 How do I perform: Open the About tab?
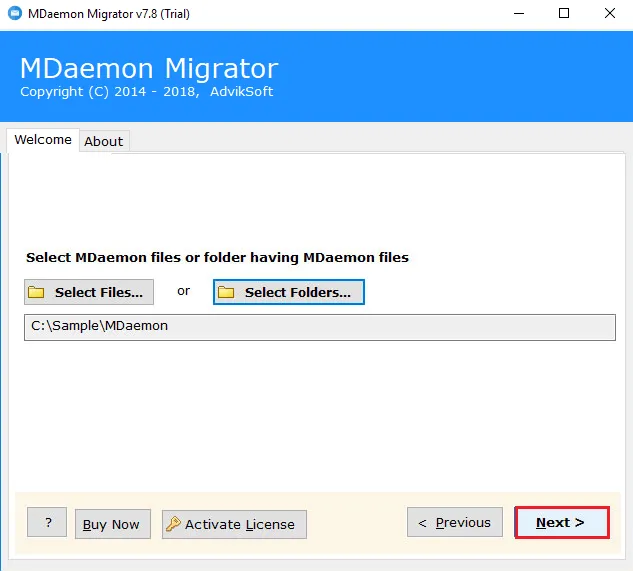104,141
